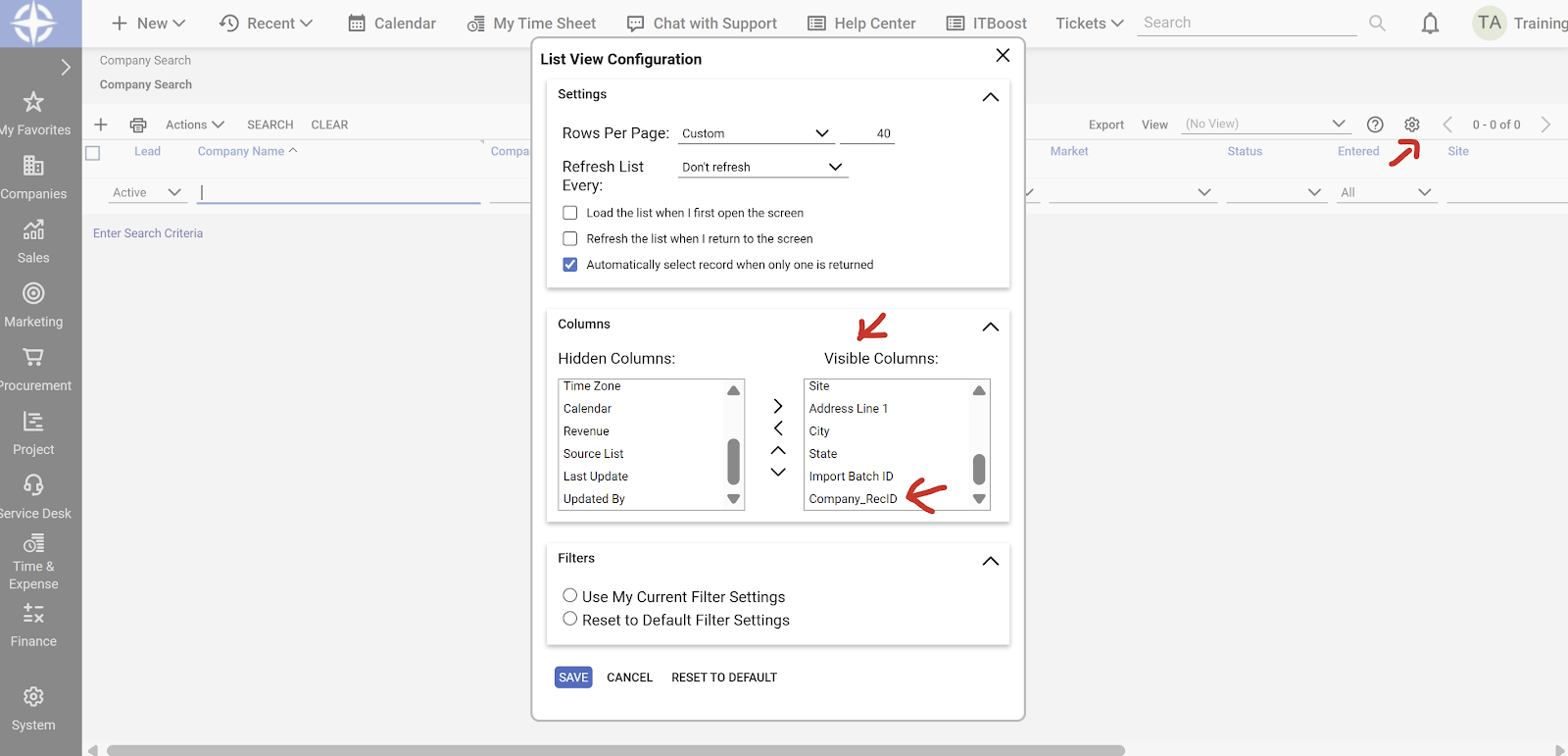Click the SAVE button
This screenshot has width=1568, height=756.
click(573, 678)
